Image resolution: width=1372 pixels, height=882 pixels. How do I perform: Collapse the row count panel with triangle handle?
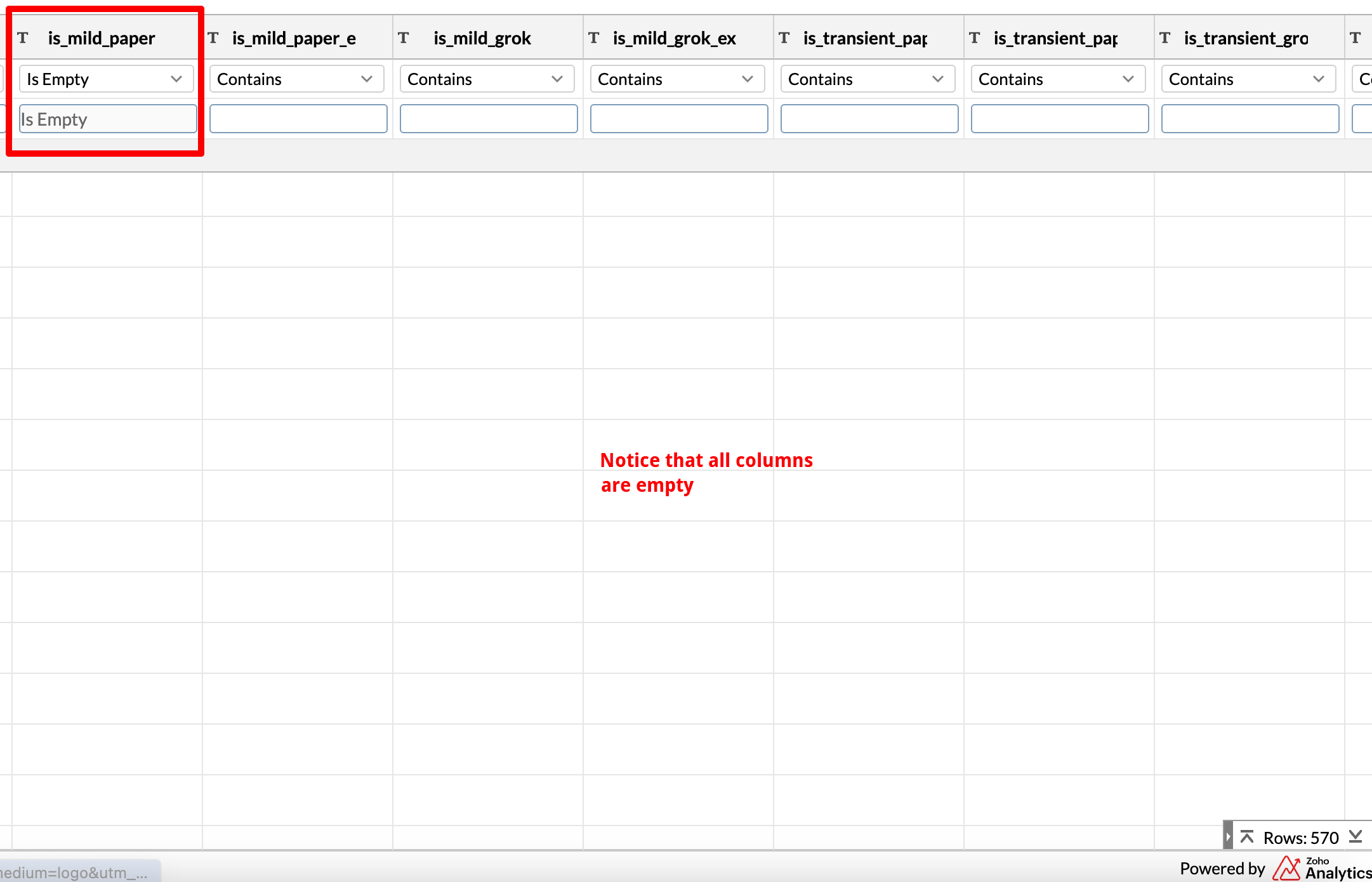pos(1228,837)
